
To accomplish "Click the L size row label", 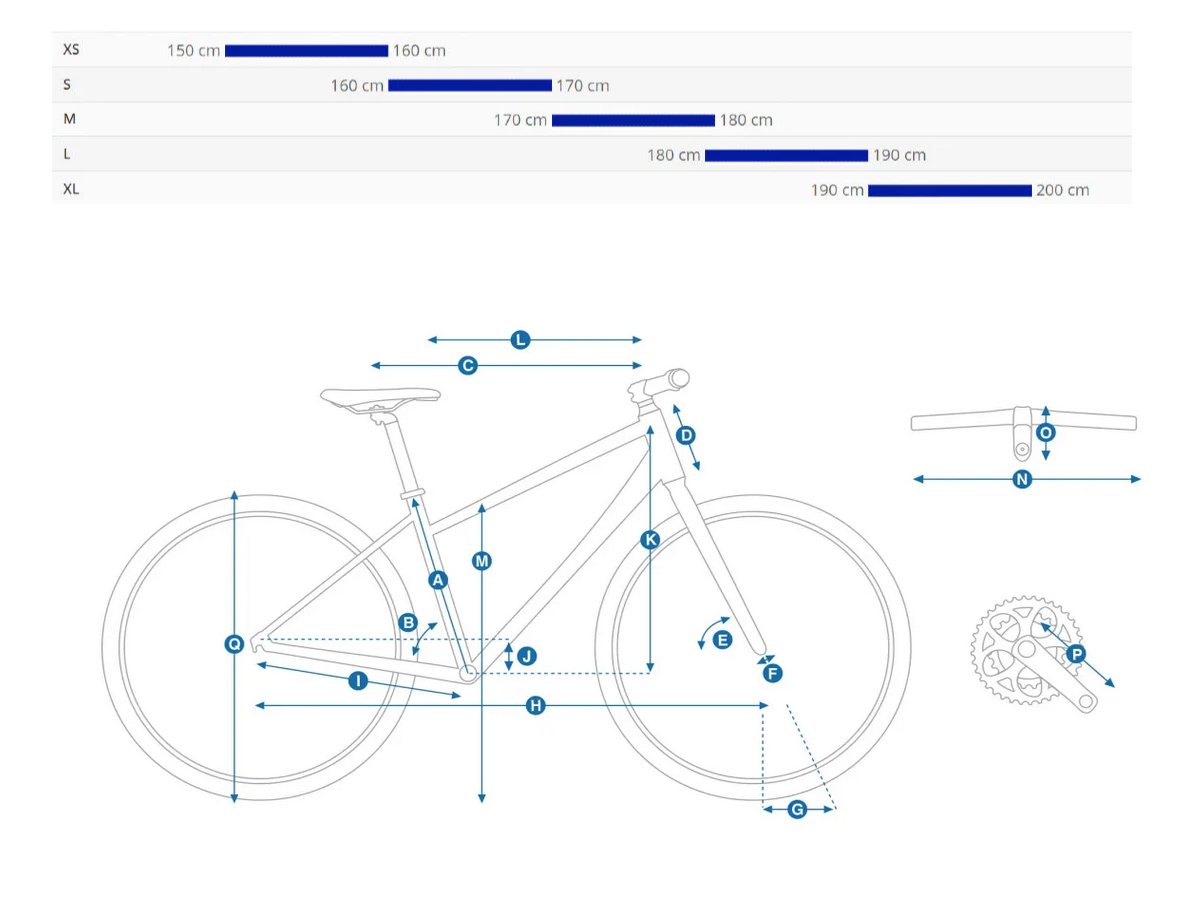I will [x=67, y=154].
